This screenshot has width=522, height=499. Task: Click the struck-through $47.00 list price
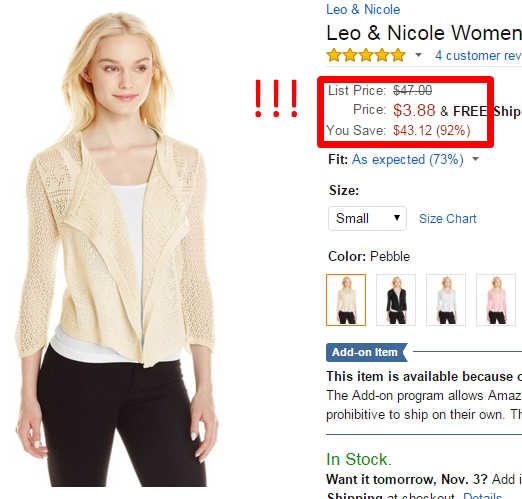tap(412, 90)
